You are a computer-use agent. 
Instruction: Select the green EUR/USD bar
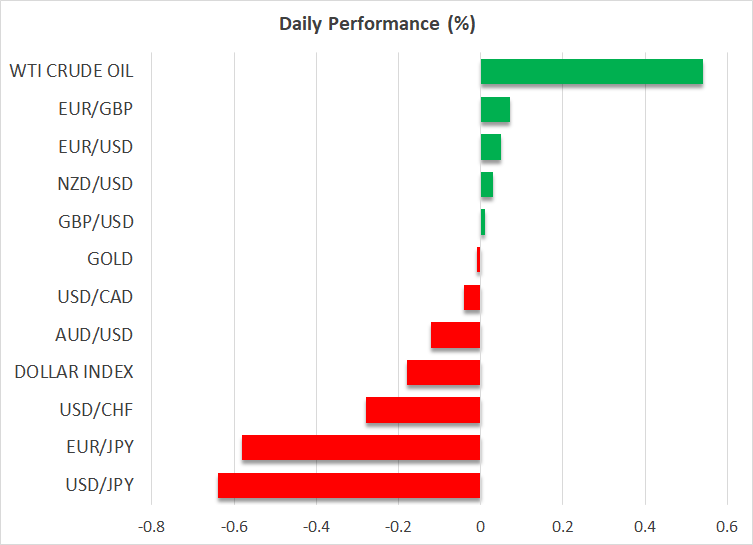coord(490,147)
